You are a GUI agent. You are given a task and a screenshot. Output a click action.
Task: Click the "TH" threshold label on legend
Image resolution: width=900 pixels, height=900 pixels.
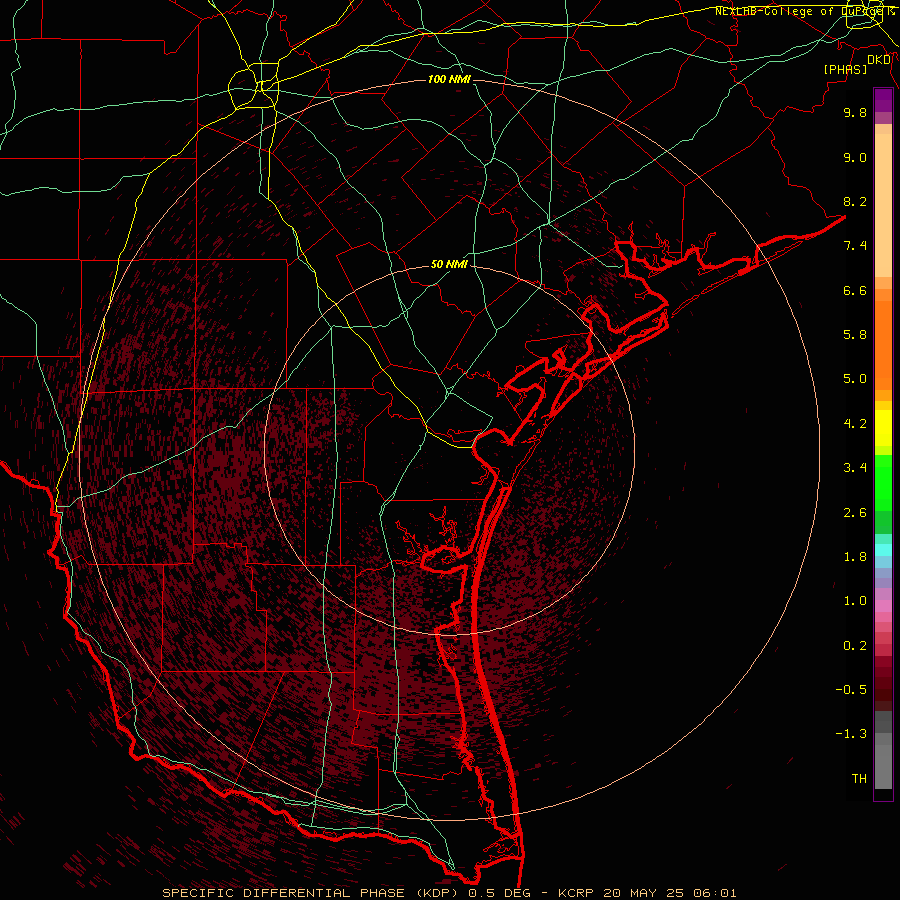click(859, 779)
